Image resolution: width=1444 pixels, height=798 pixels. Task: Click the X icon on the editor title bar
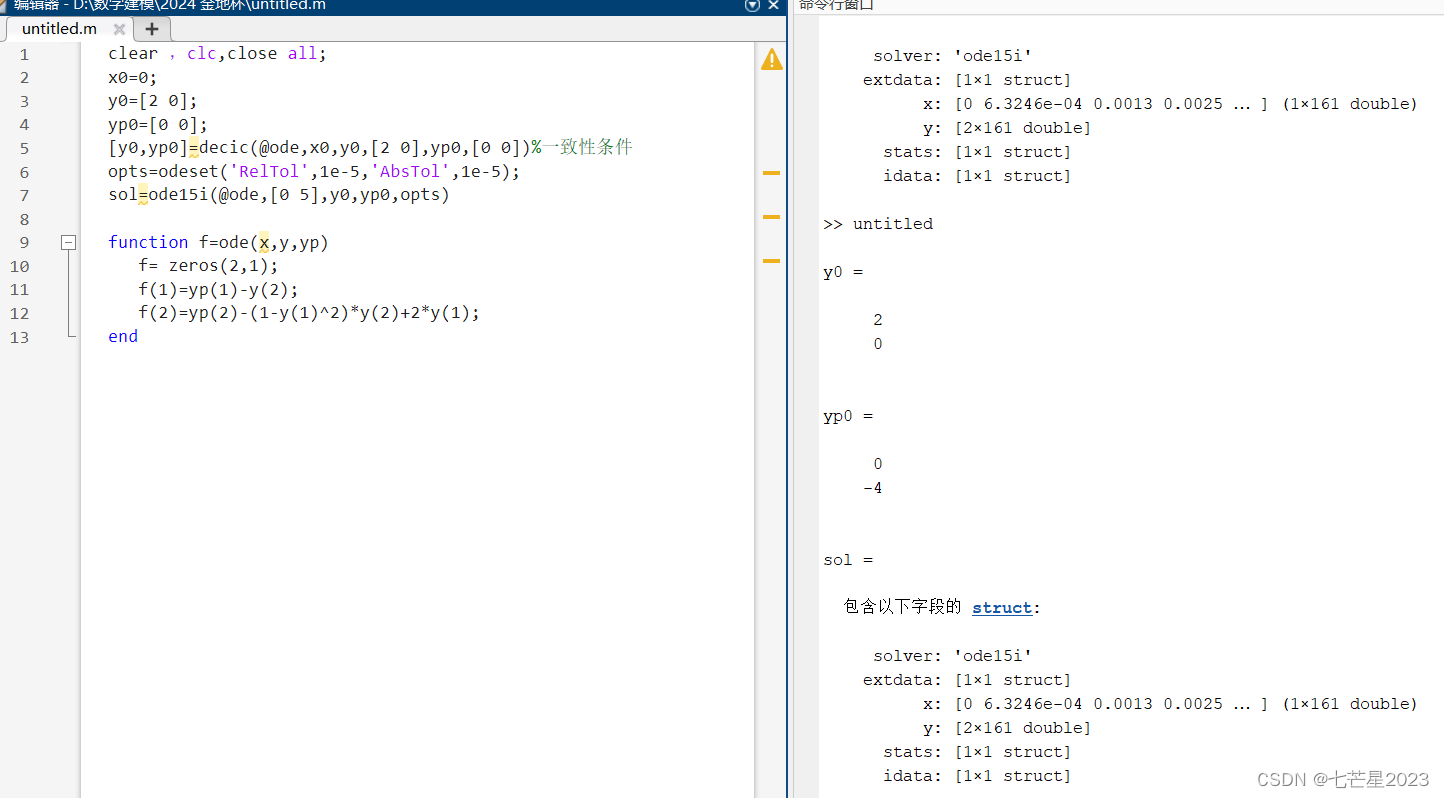coord(773,6)
